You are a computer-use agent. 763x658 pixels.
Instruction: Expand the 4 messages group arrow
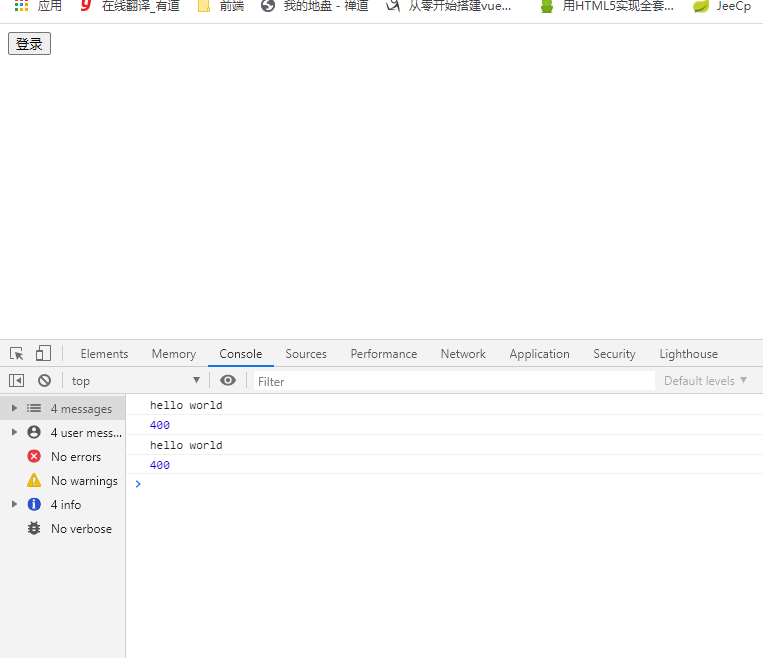(x=14, y=408)
